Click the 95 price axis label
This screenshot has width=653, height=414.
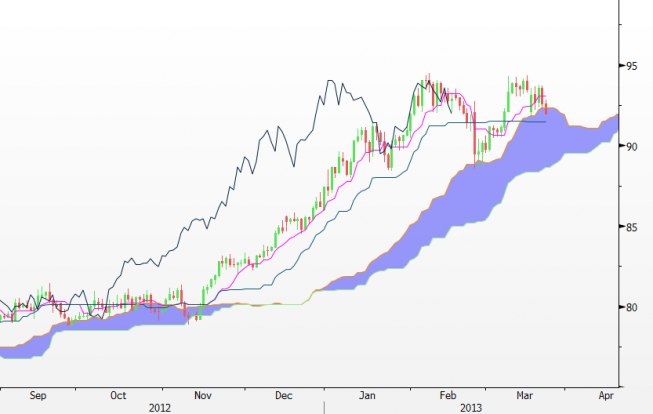point(632,66)
